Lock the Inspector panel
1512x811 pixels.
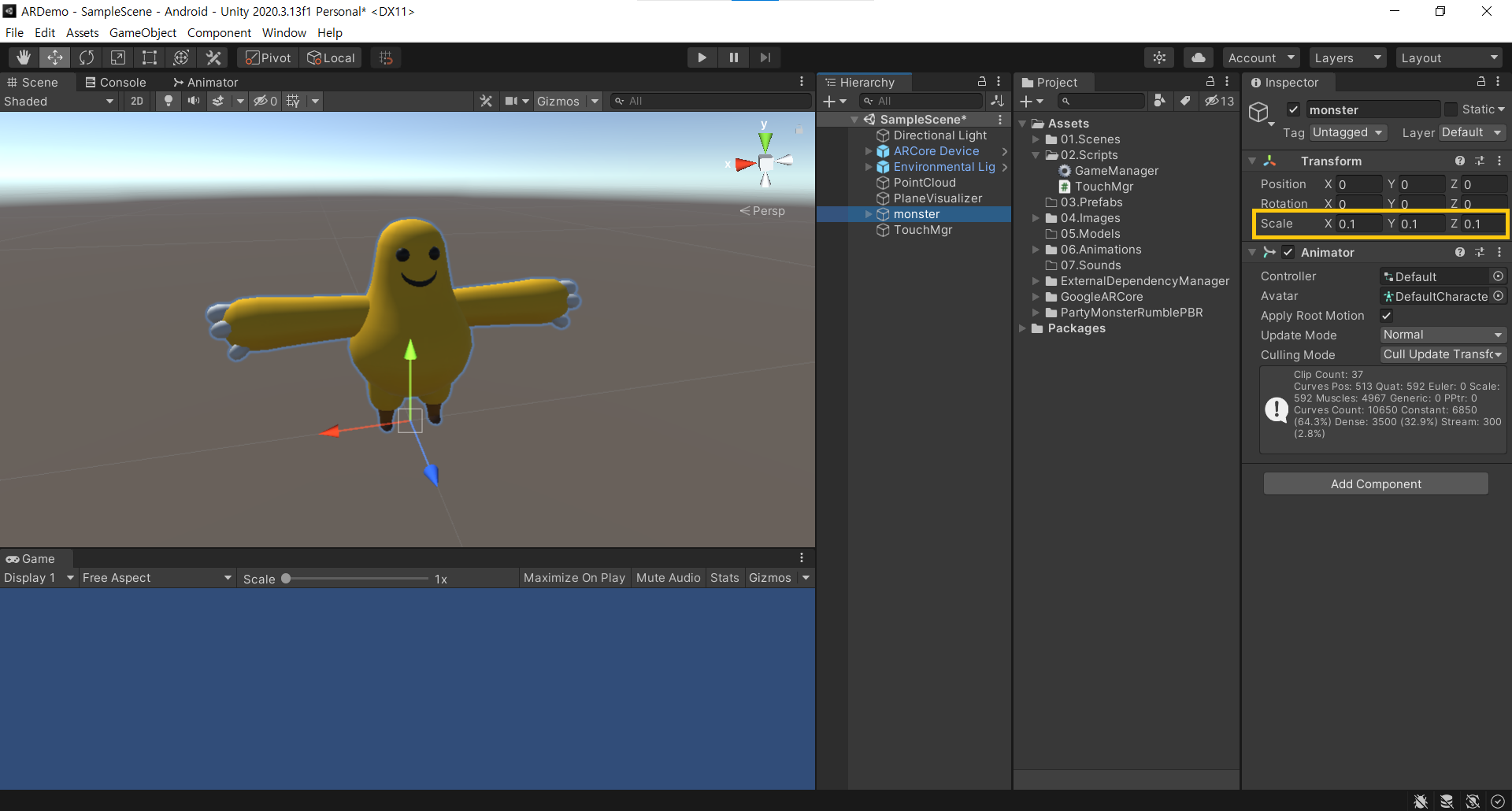1481,82
